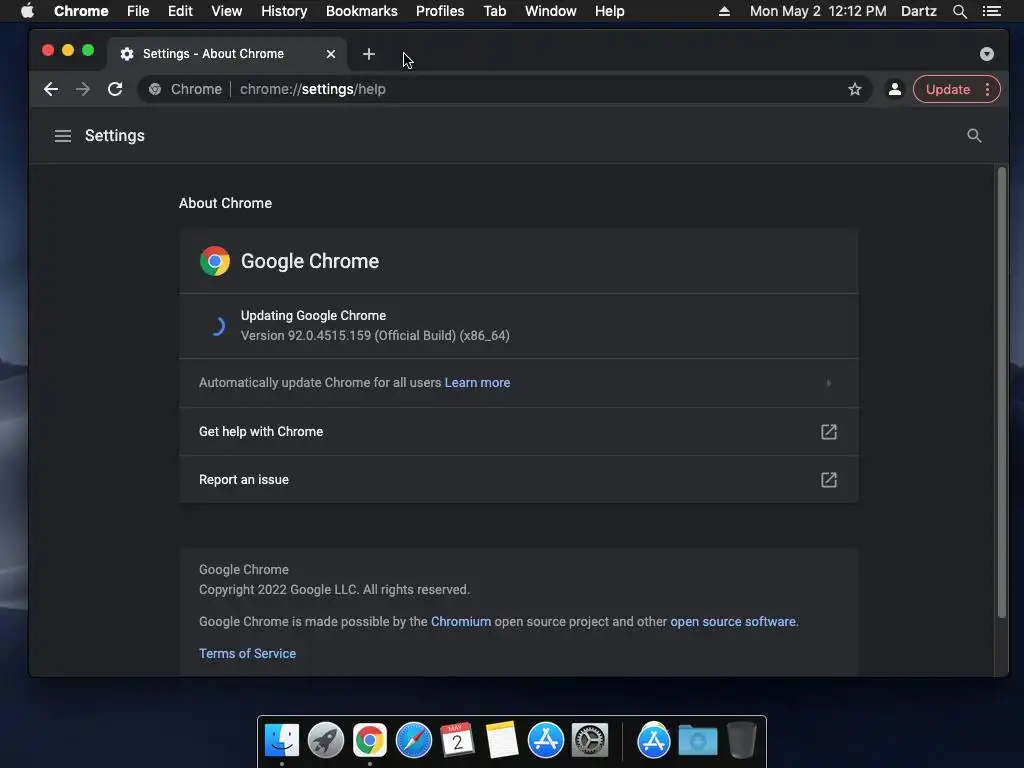Click the Copyright 2022 Google LLC text

pos(334,590)
